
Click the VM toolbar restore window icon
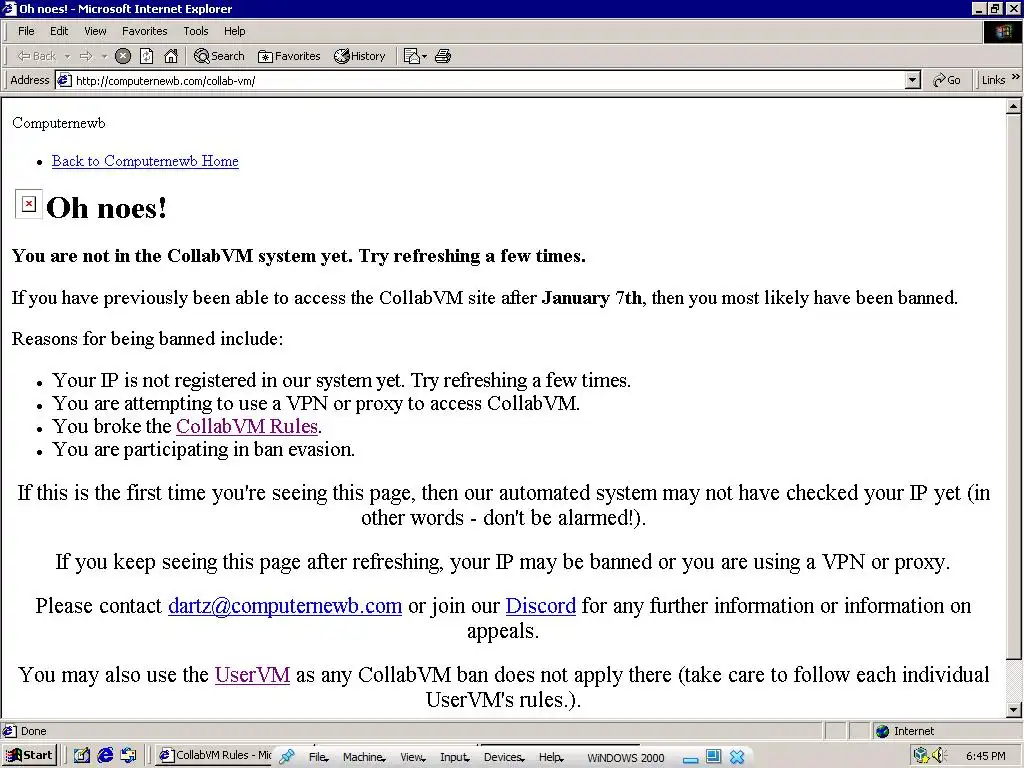(714, 756)
